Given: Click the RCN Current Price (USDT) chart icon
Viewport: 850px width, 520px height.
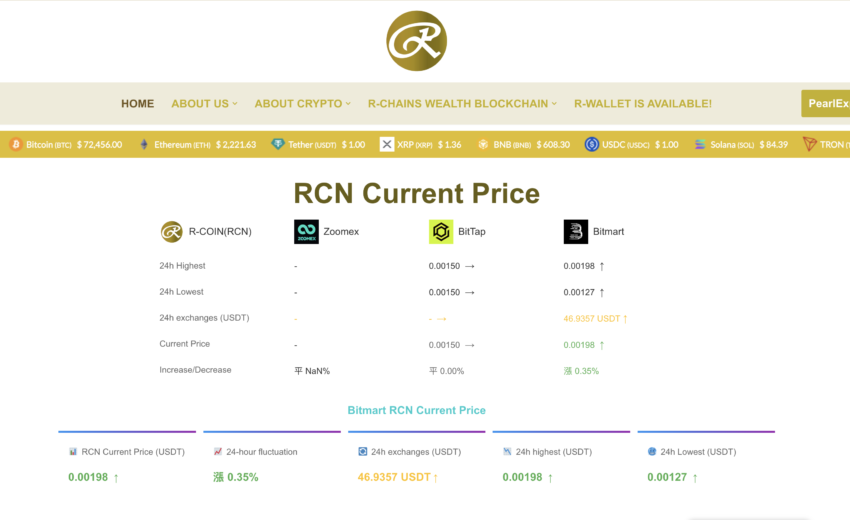Looking at the screenshot, I should point(73,452).
